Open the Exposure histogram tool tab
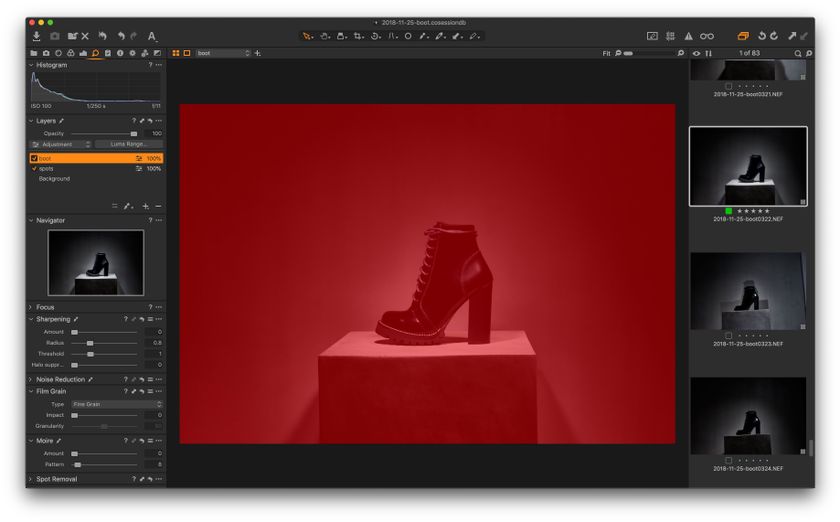The width and height of the screenshot is (840, 522). [83, 53]
